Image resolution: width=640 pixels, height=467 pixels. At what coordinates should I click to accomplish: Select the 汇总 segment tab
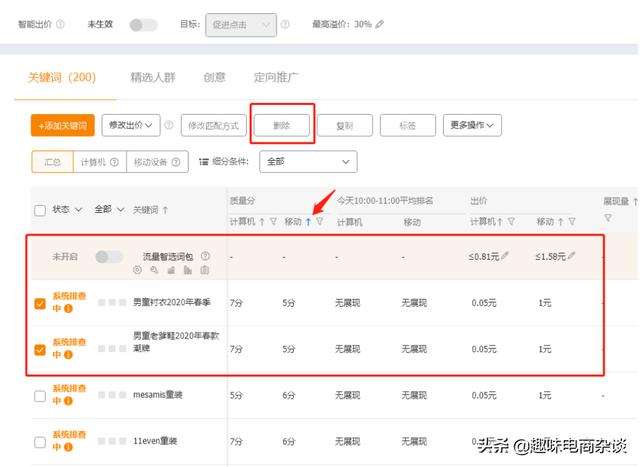[x=53, y=162]
